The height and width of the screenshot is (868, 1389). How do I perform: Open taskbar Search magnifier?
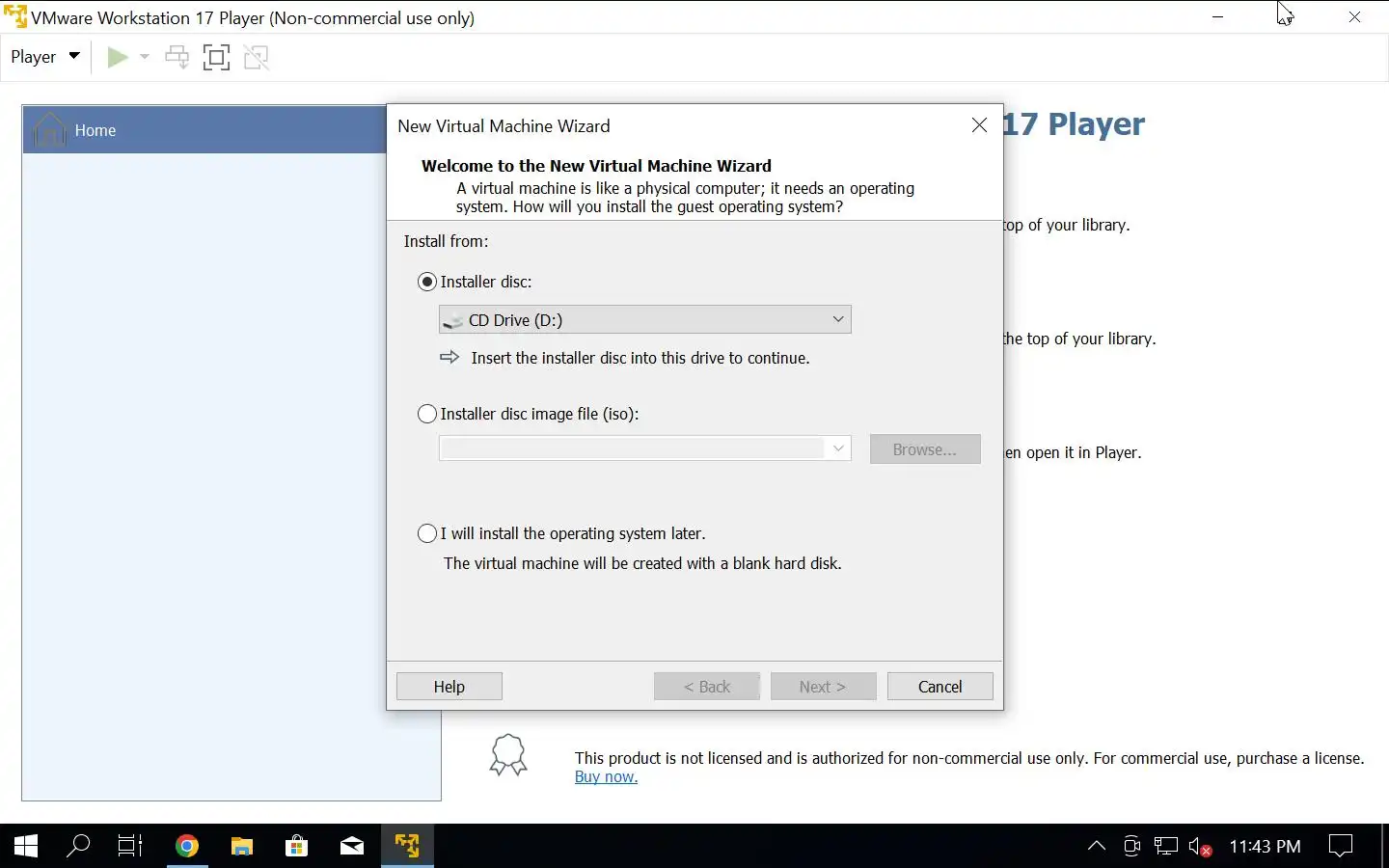coord(78,846)
